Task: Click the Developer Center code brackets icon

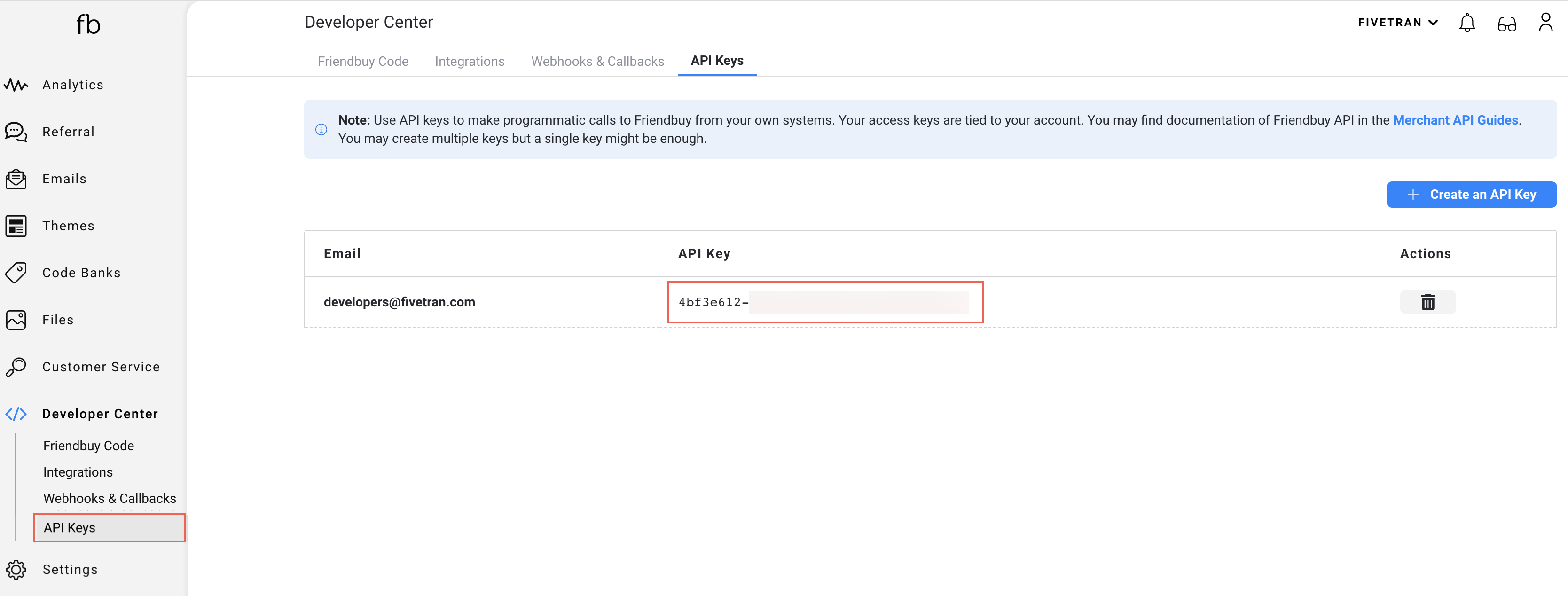Action: click(16, 414)
